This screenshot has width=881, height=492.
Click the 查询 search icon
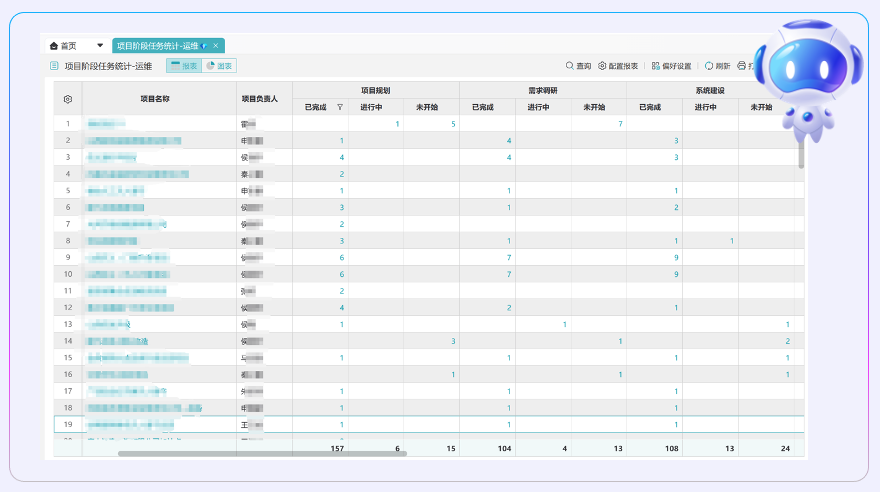(570, 66)
